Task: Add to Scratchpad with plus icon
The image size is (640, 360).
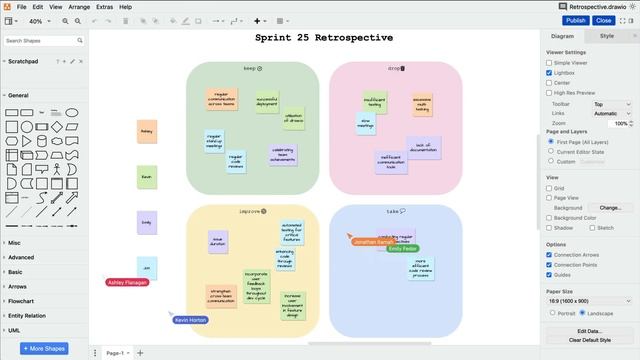Action: (64, 61)
